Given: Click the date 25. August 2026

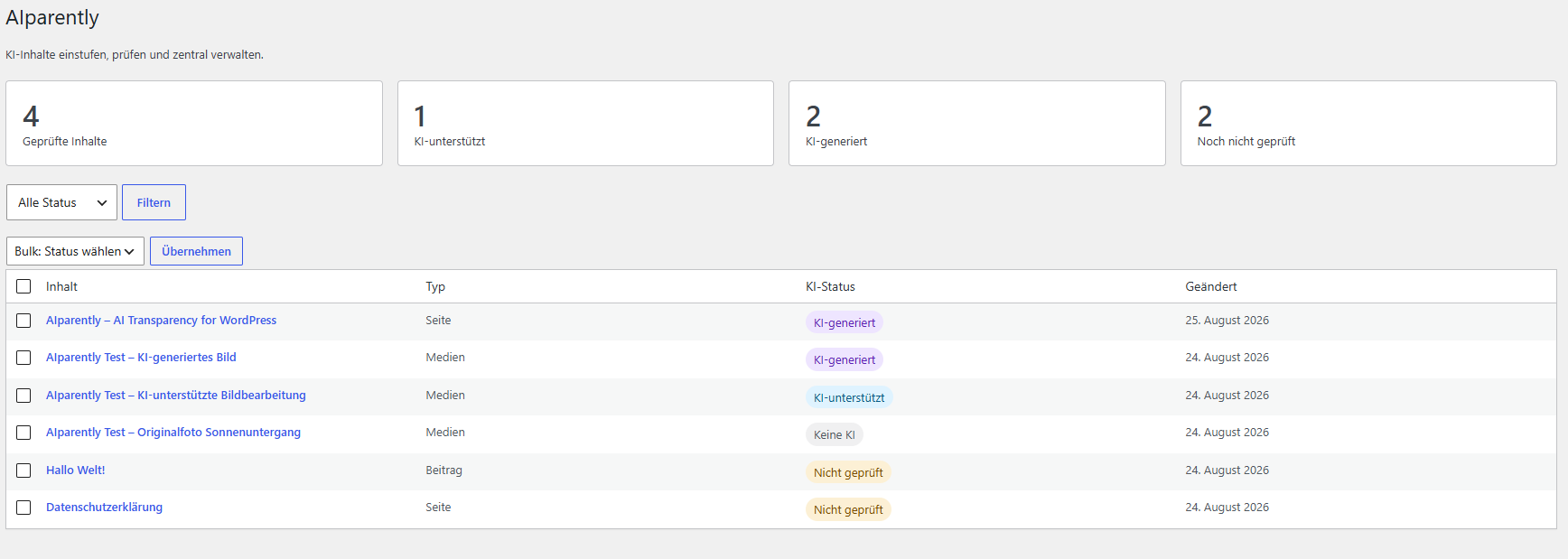Looking at the screenshot, I should click(x=1227, y=321).
